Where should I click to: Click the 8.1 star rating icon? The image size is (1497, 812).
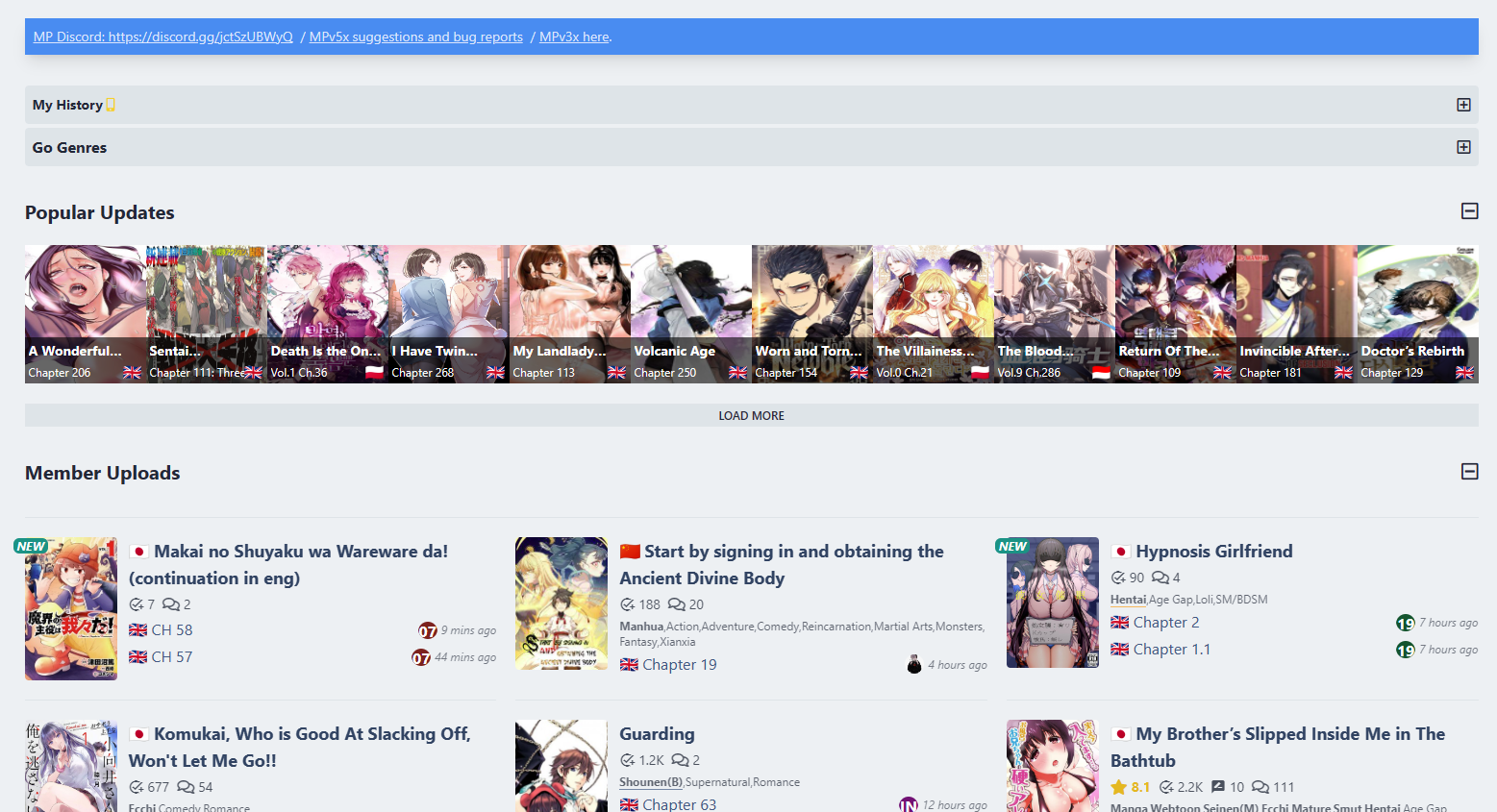click(x=1118, y=787)
